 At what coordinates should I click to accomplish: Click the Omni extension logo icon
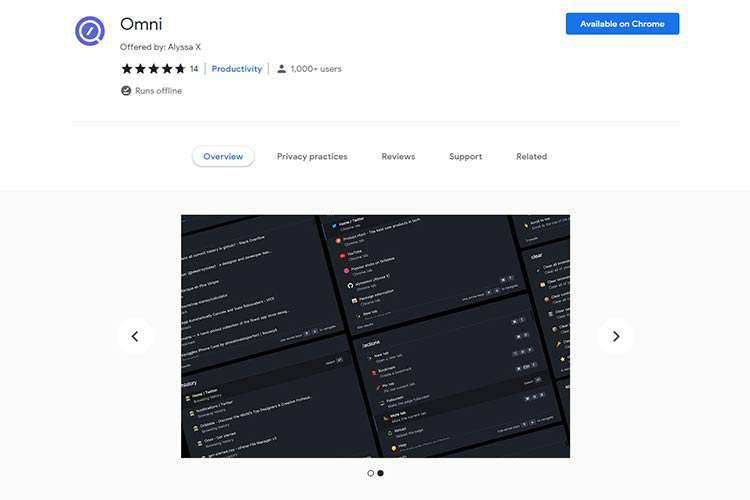[90, 31]
